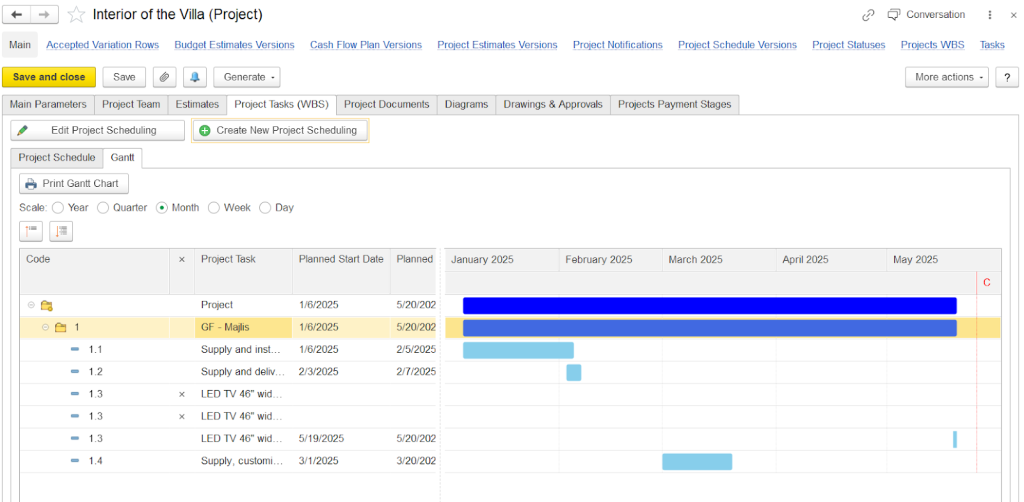
Task: Click the bell notification icon
Action: click(193, 77)
